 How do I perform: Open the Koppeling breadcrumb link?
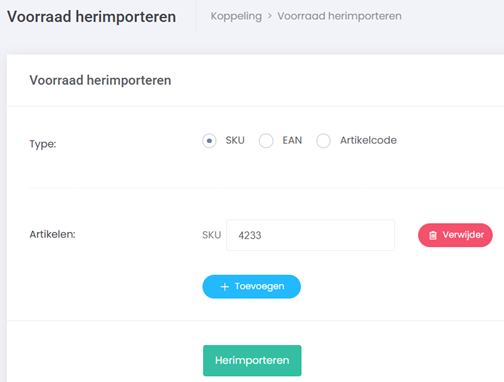[236, 16]
